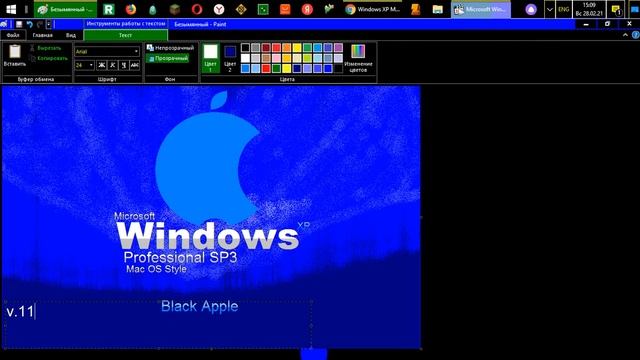Click the Black Apple text on the canvas

point(200,307)
